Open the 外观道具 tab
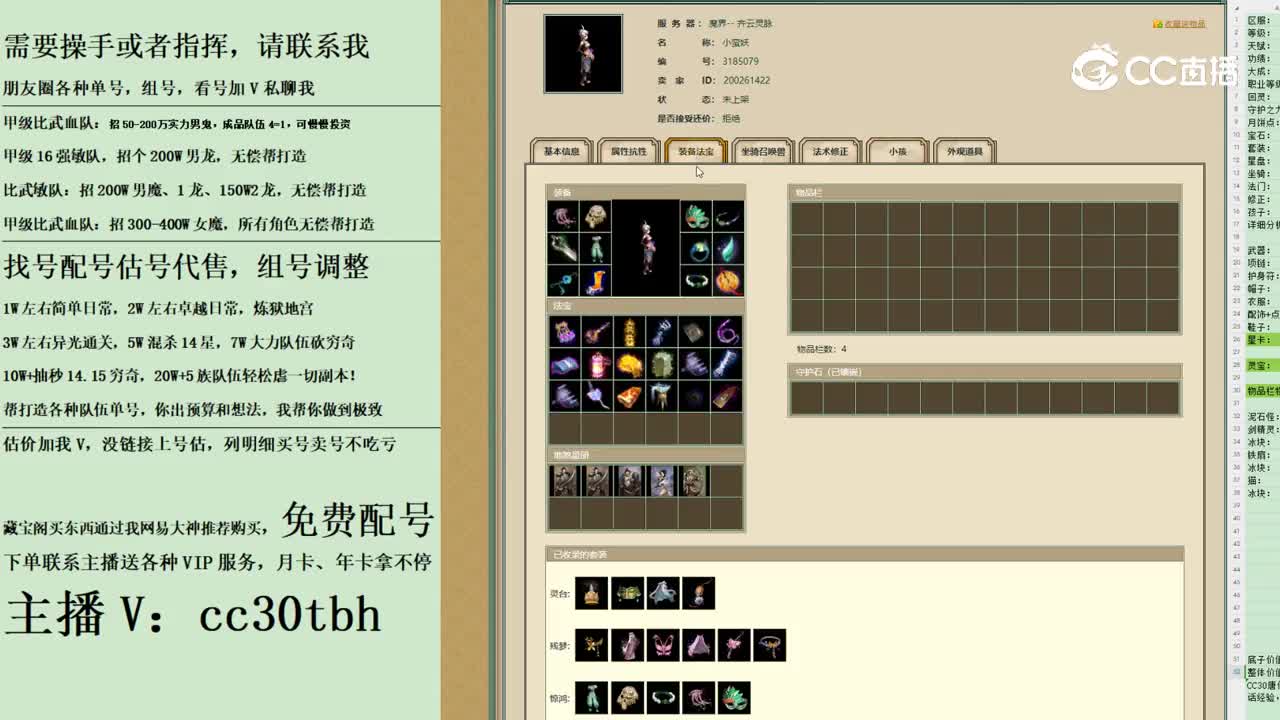This screenshot has height=720, width=1280. (965, 152)
